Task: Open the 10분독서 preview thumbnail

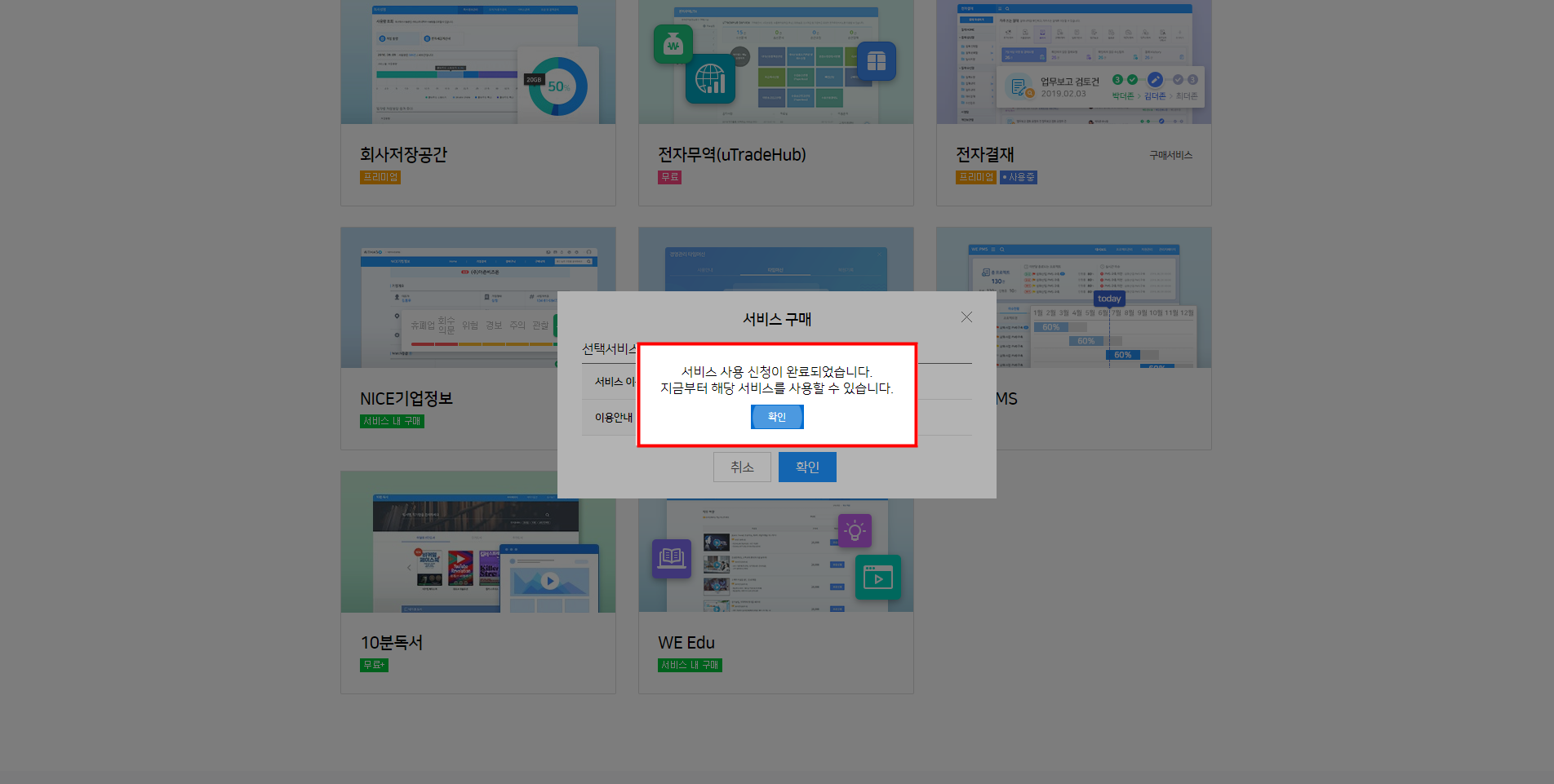Action: (x=477, y=543)
